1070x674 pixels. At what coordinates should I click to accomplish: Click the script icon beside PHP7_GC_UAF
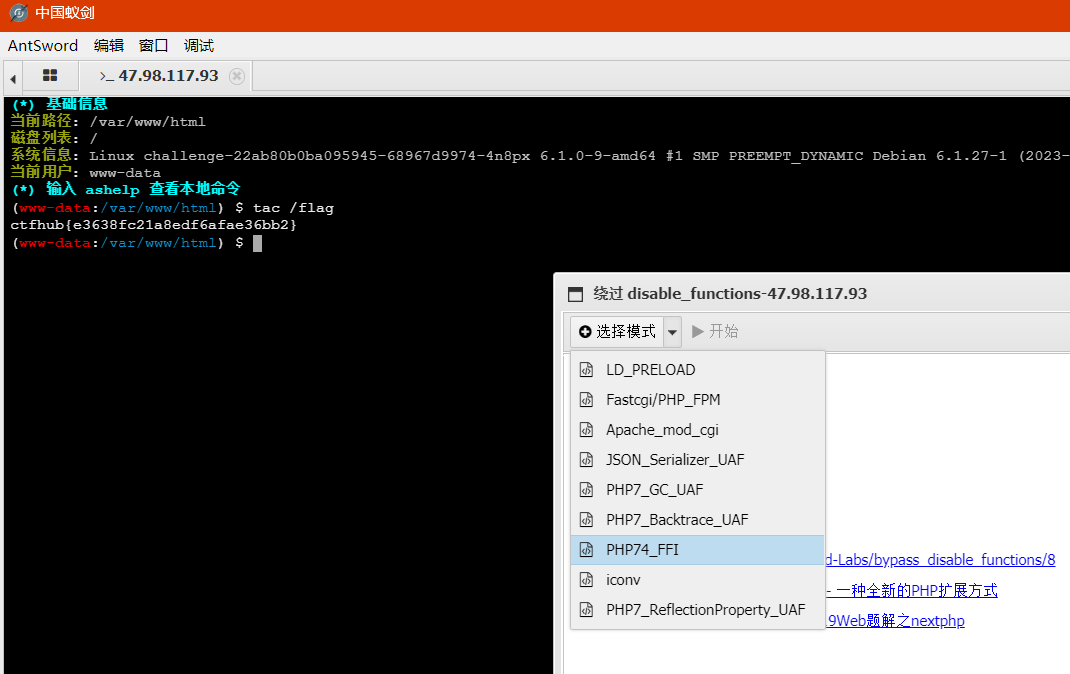pos(585,489)
